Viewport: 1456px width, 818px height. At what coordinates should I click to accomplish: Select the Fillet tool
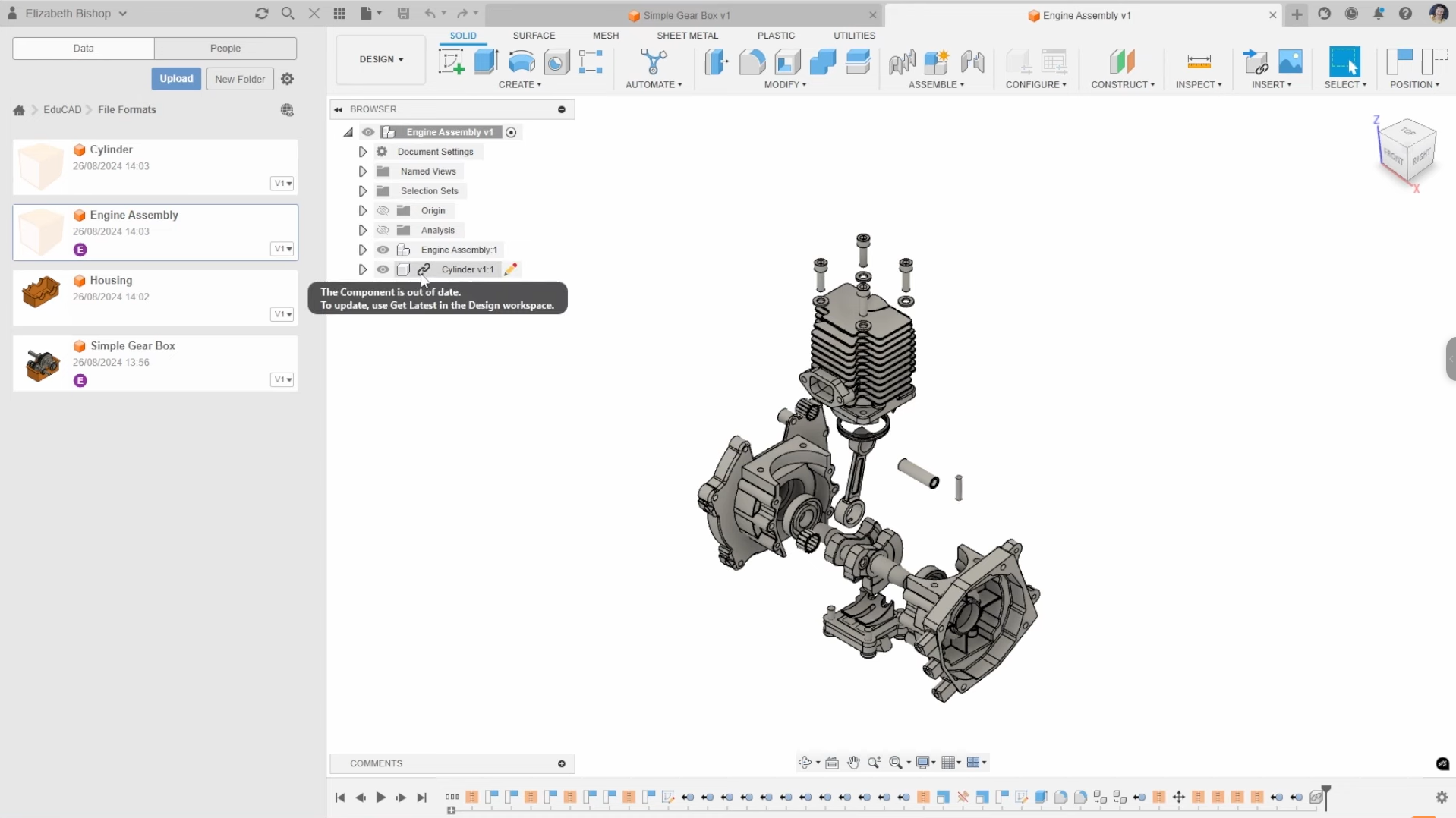[752, 61]
